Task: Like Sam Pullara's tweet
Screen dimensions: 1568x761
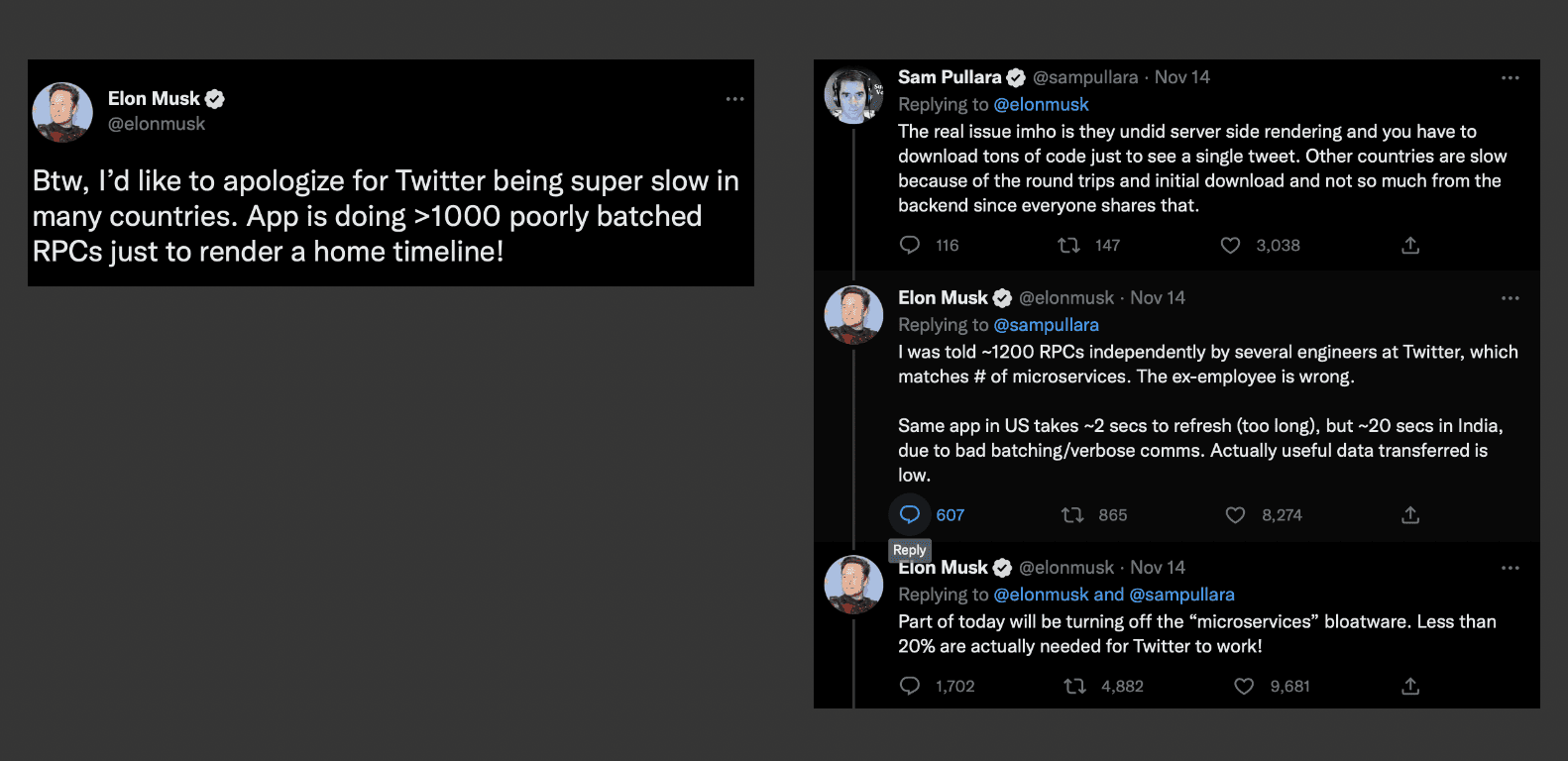Action: pos(1230,245)
